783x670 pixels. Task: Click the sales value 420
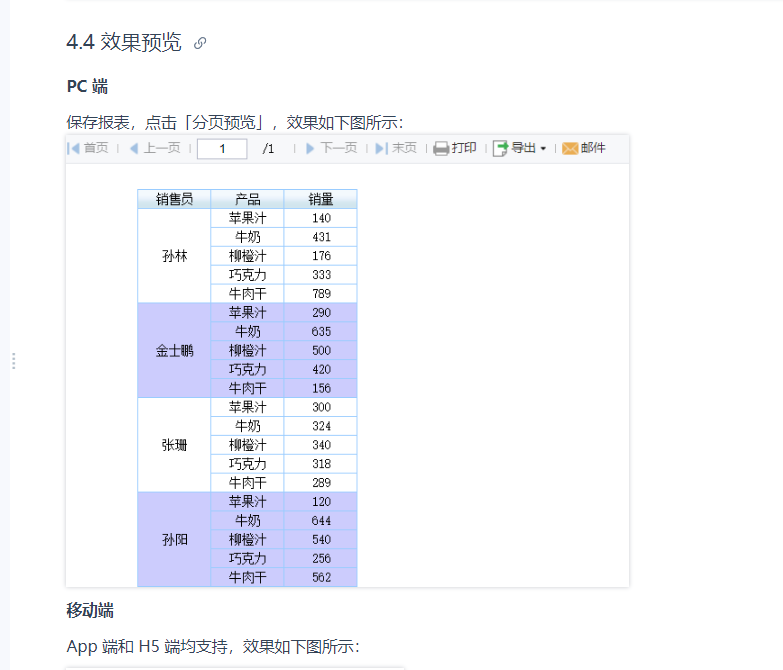click(x=321, y=369)
